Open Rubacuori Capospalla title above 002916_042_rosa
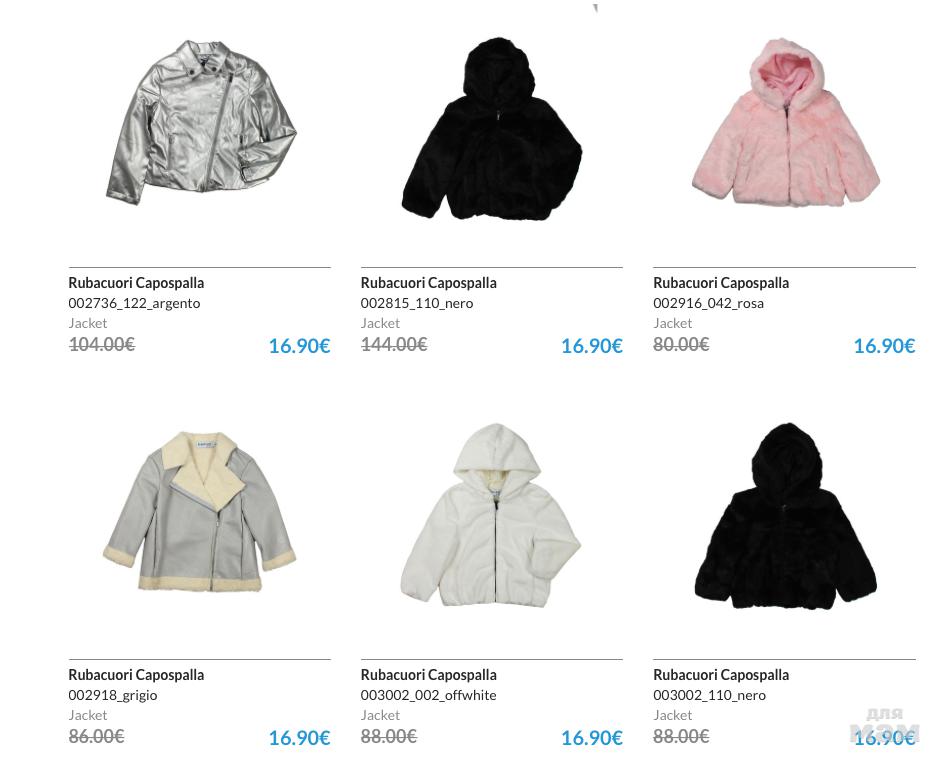Viewport: 935px width, 757px height. (721, 283)
